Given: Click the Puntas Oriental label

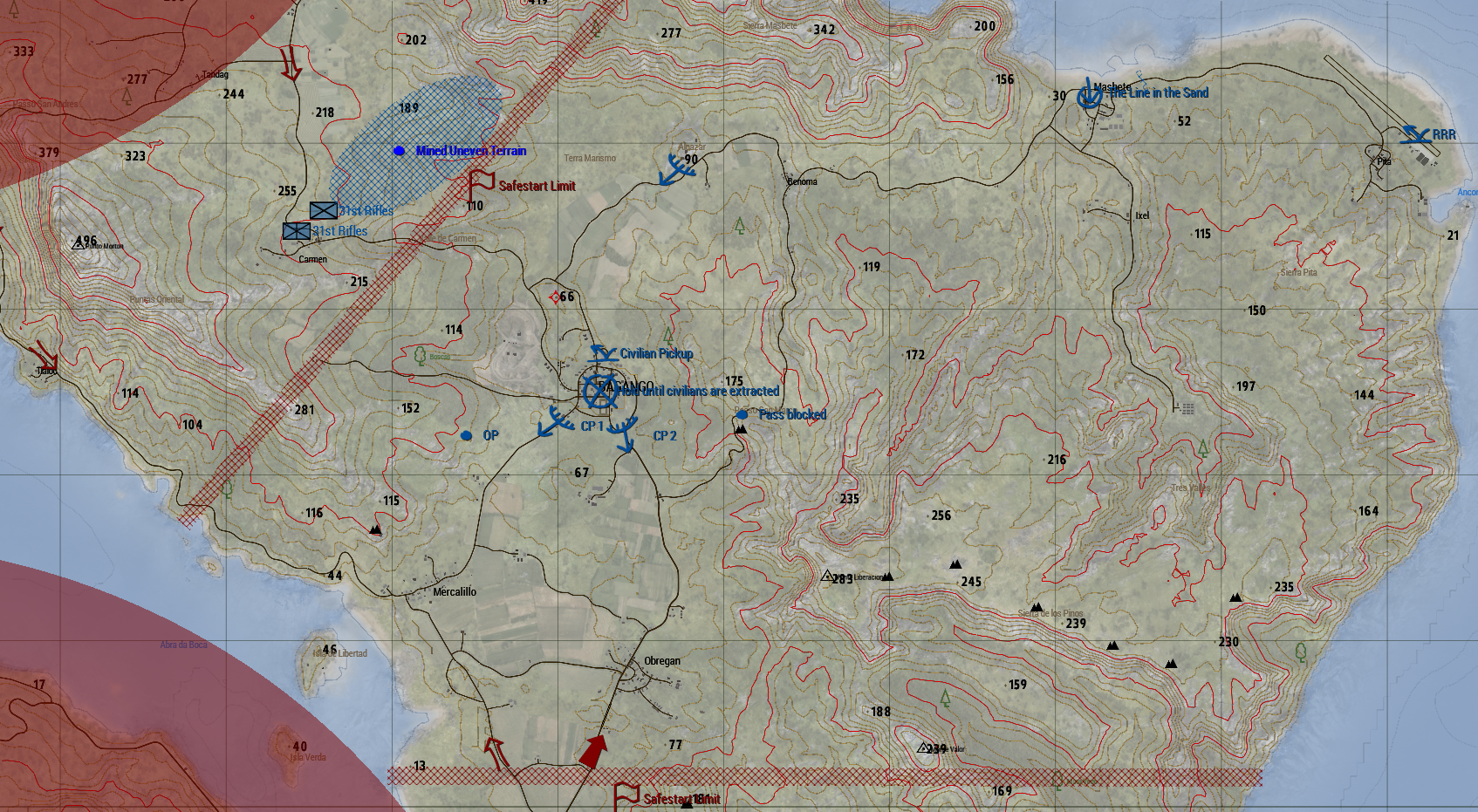Looking at the screenshot, I should coord(157,299).
